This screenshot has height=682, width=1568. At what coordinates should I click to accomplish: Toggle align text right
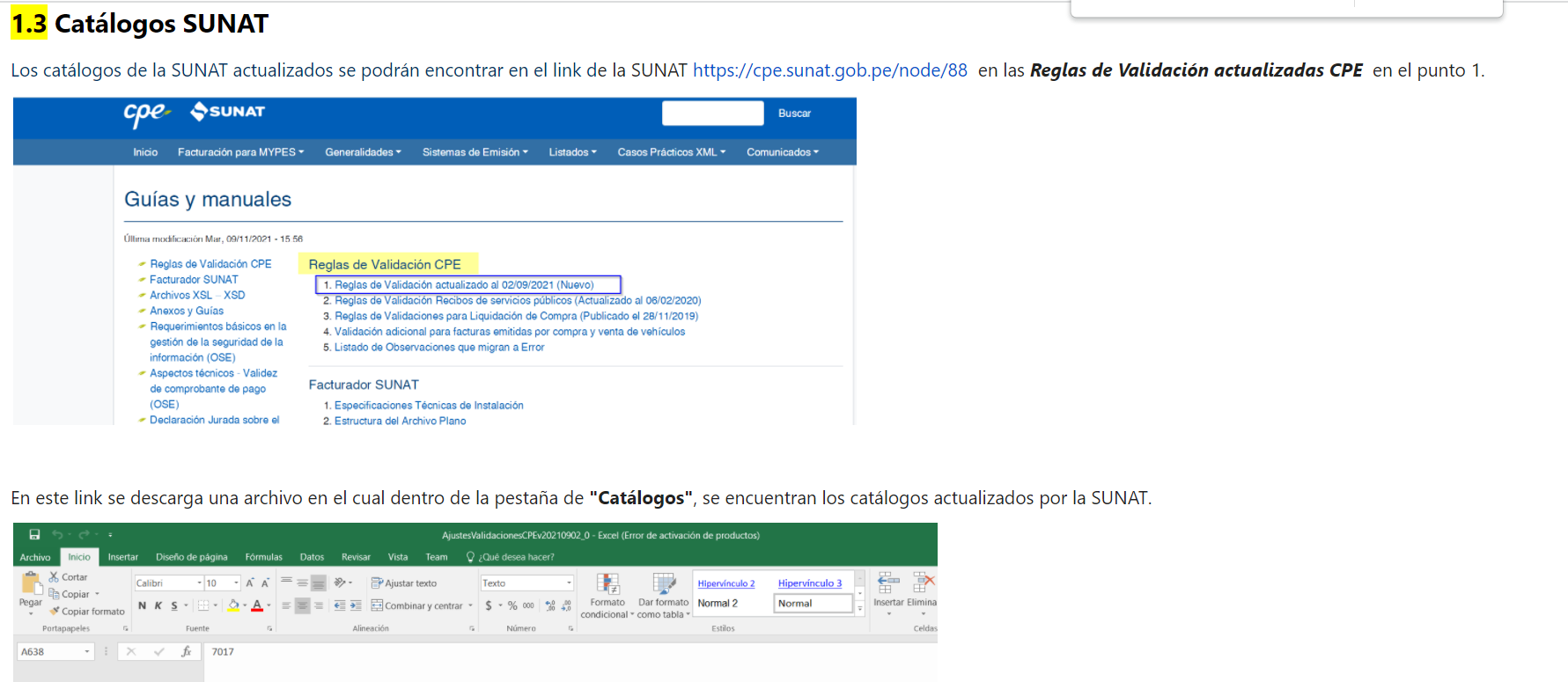319,605
